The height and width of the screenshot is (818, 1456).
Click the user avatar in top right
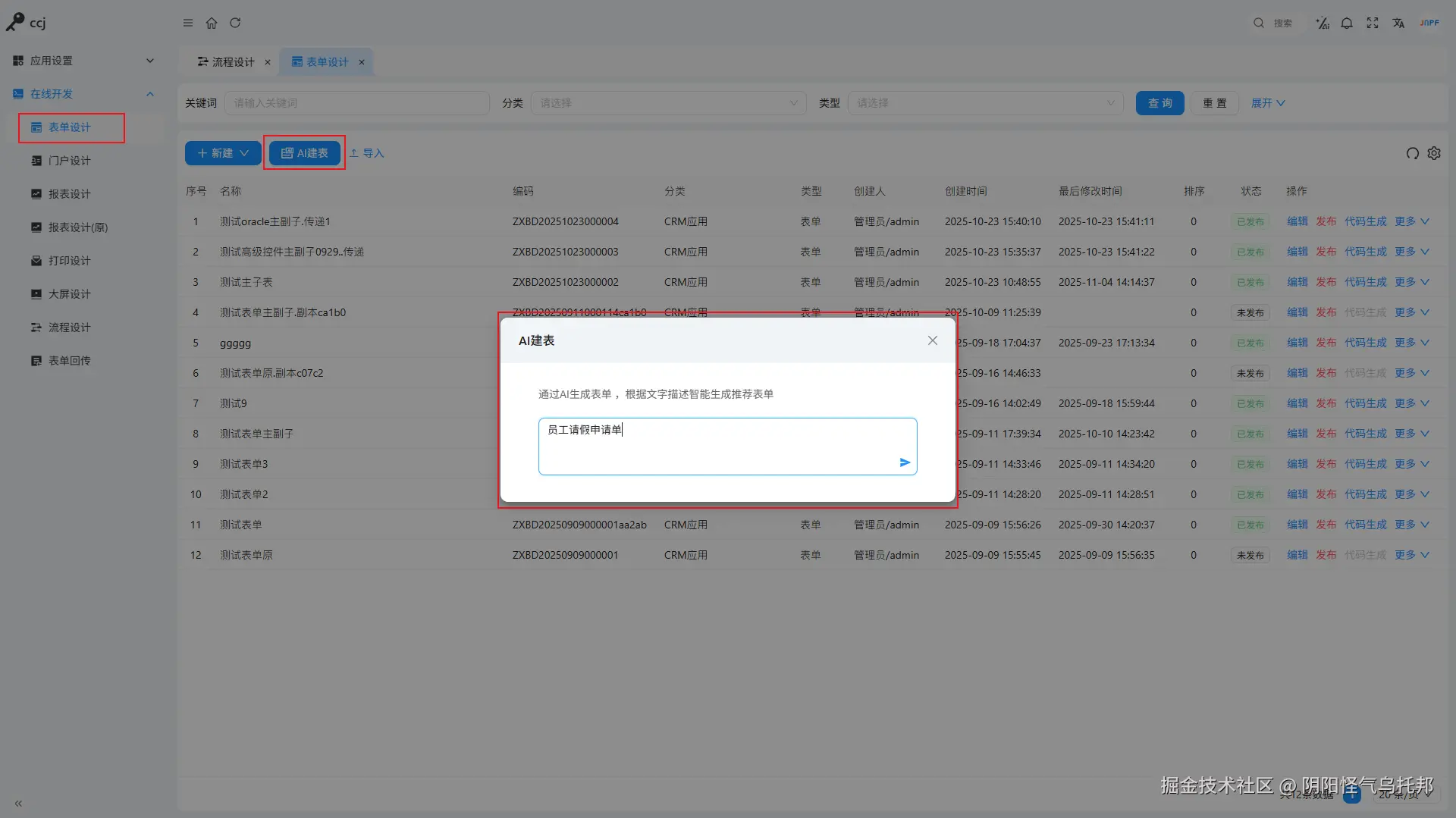coord(1429,23)
